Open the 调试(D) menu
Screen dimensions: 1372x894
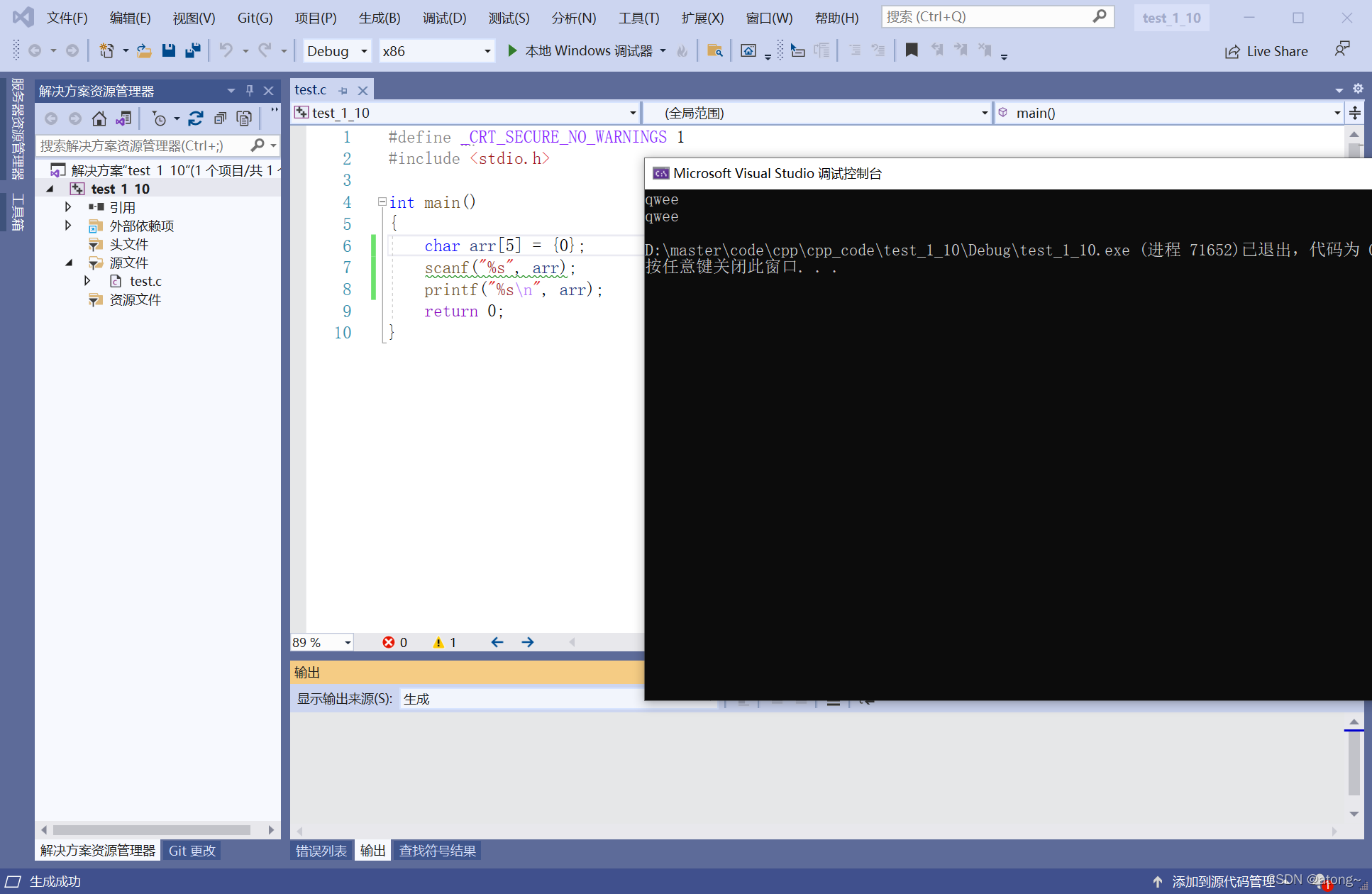tap(444, 18)
